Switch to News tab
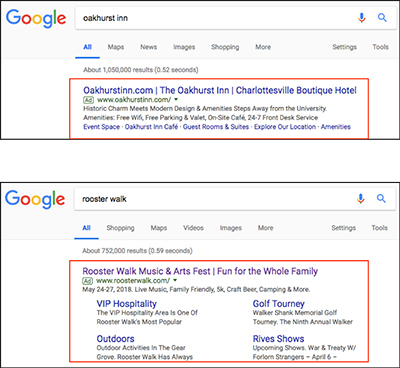 [148, 47]
